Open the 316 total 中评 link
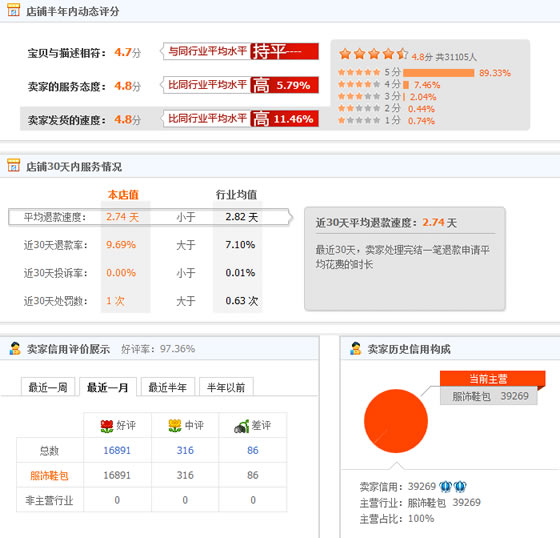 [x=185, y=450]
